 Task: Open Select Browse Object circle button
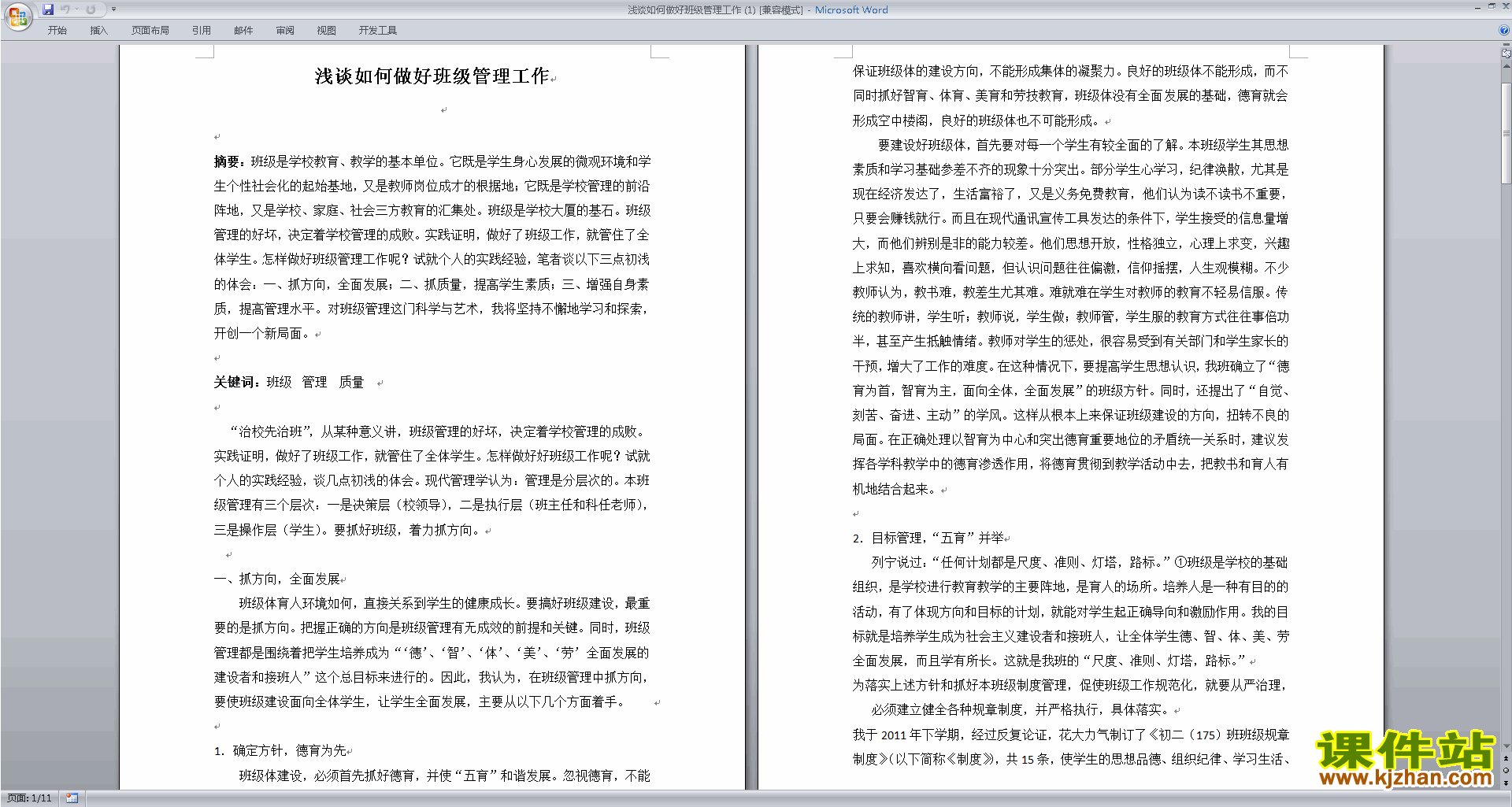(1506, 771)
